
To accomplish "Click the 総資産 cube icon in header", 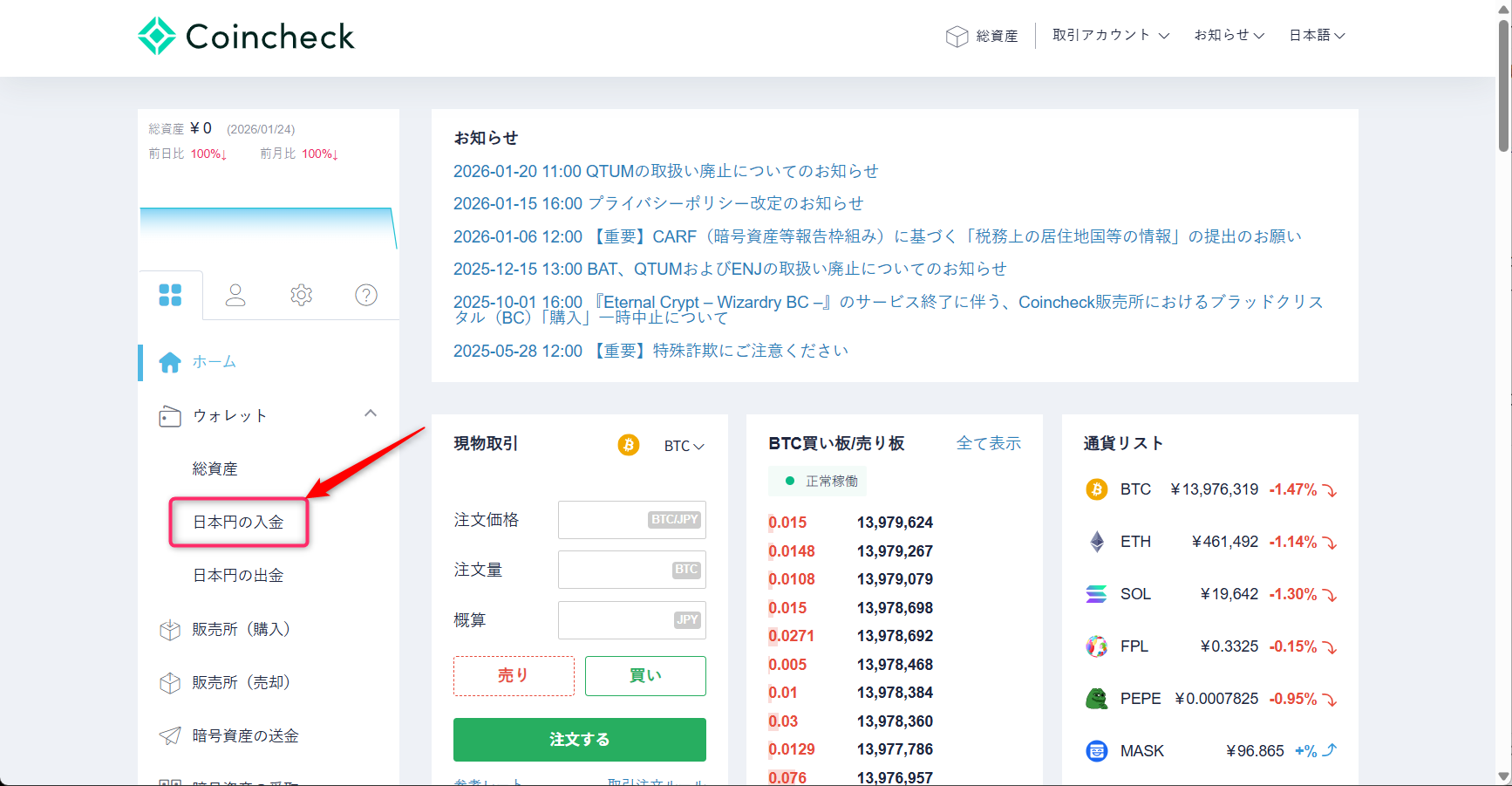I will pyautogui.click(x=957, y=36).
